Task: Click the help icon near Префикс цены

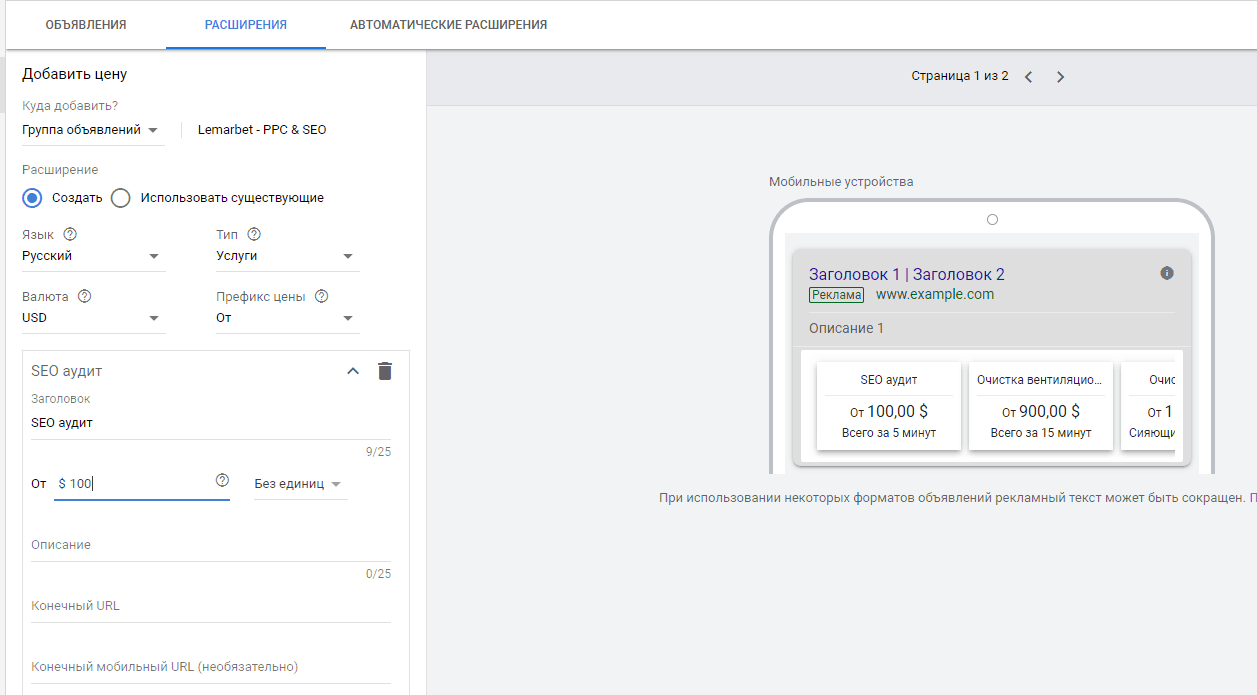Action: 321,295
